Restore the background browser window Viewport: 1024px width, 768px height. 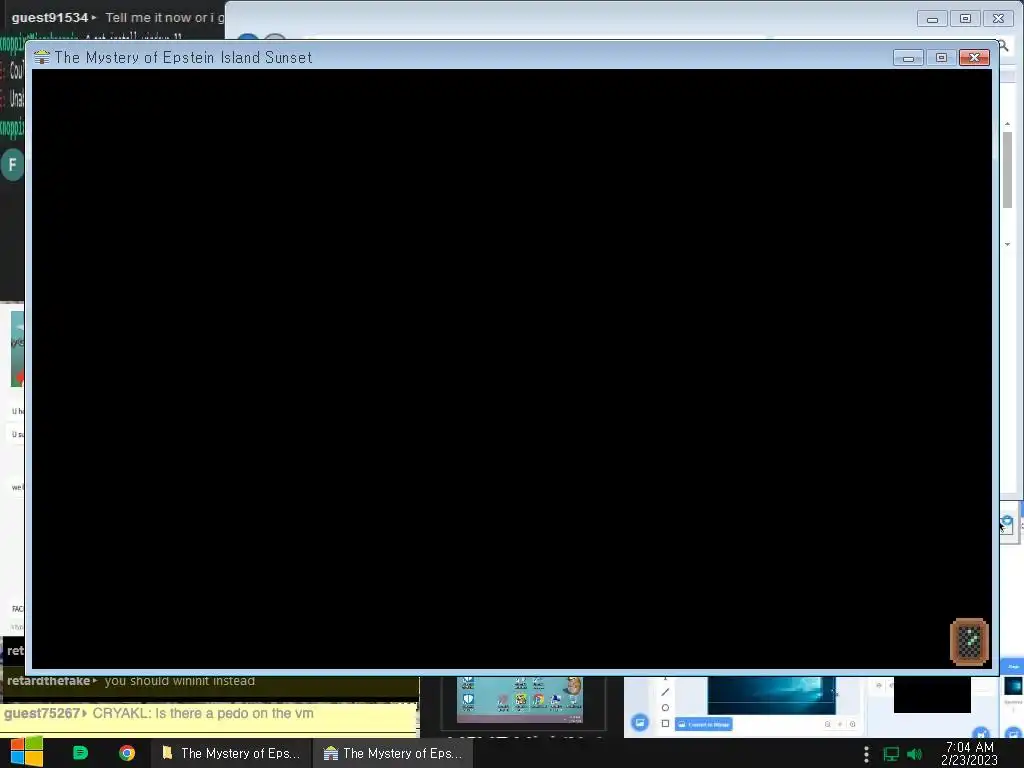965,19
